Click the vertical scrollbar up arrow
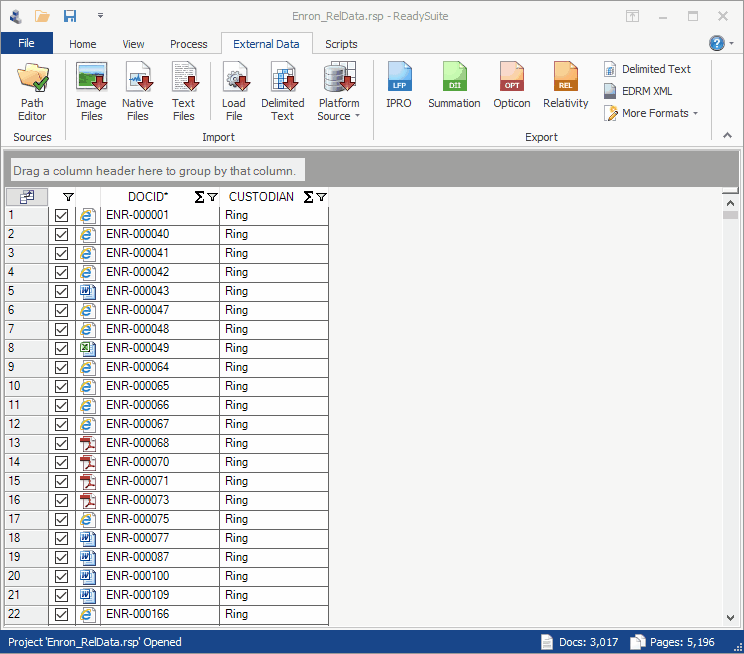The width and height of the screenshot is (744, 654). click(x=730, y=203)
